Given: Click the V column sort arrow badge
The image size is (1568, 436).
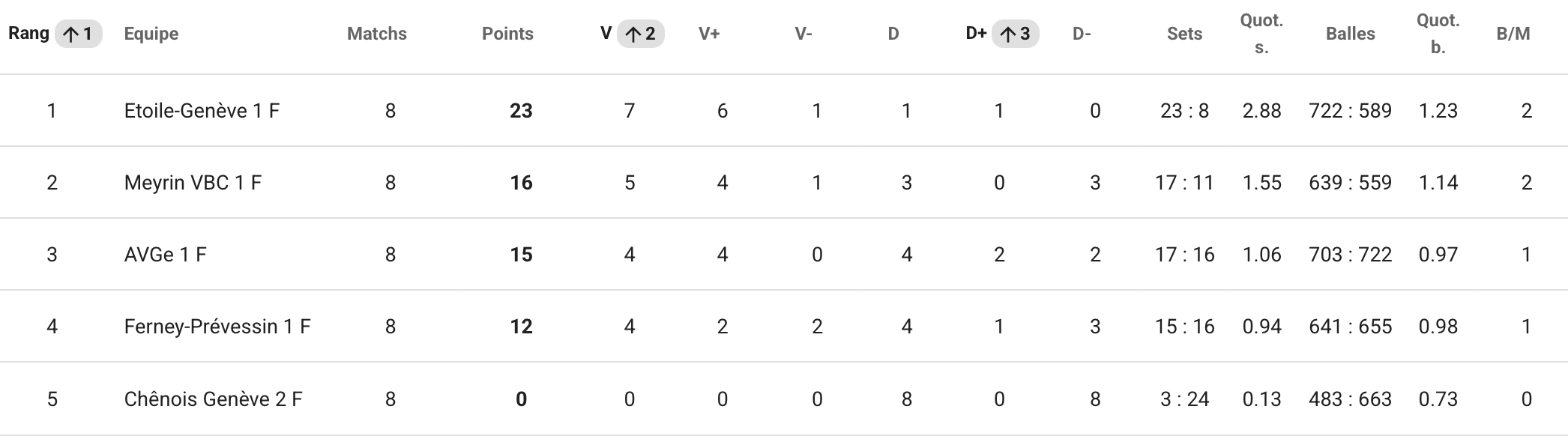Looking at the screenshot, I should 640,34.
